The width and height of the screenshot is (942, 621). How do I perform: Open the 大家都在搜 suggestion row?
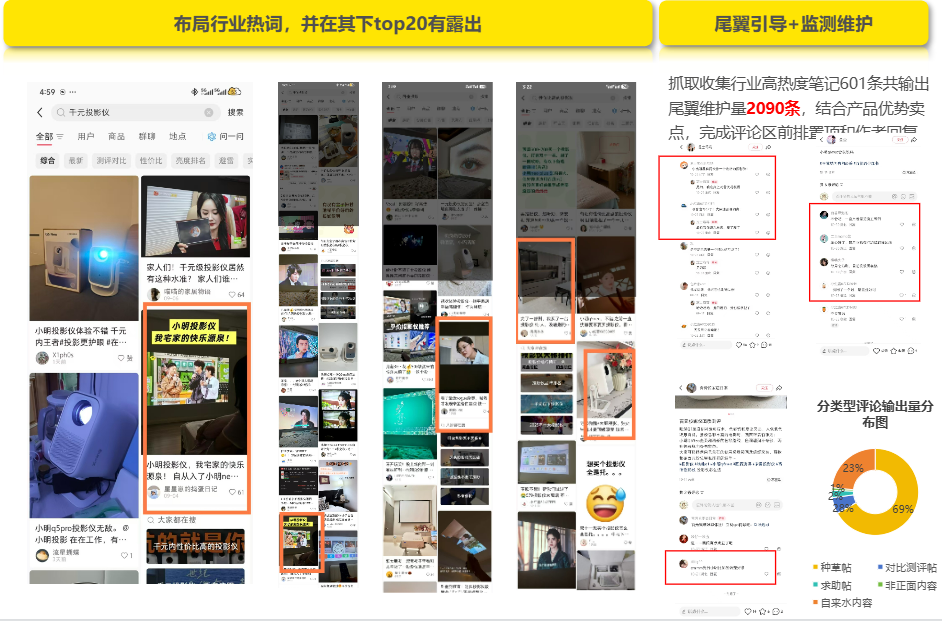click(x=196, y=520)
